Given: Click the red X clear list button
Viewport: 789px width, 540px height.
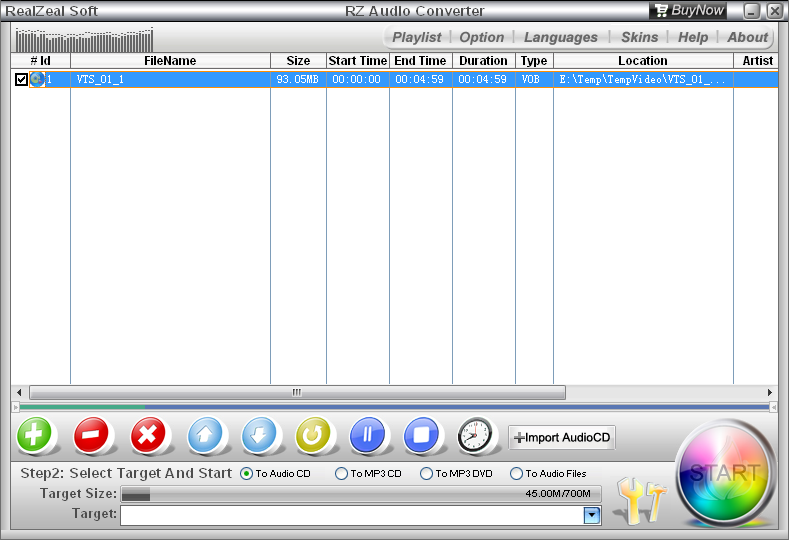Looking at the screenshot, I should (150, 436).
